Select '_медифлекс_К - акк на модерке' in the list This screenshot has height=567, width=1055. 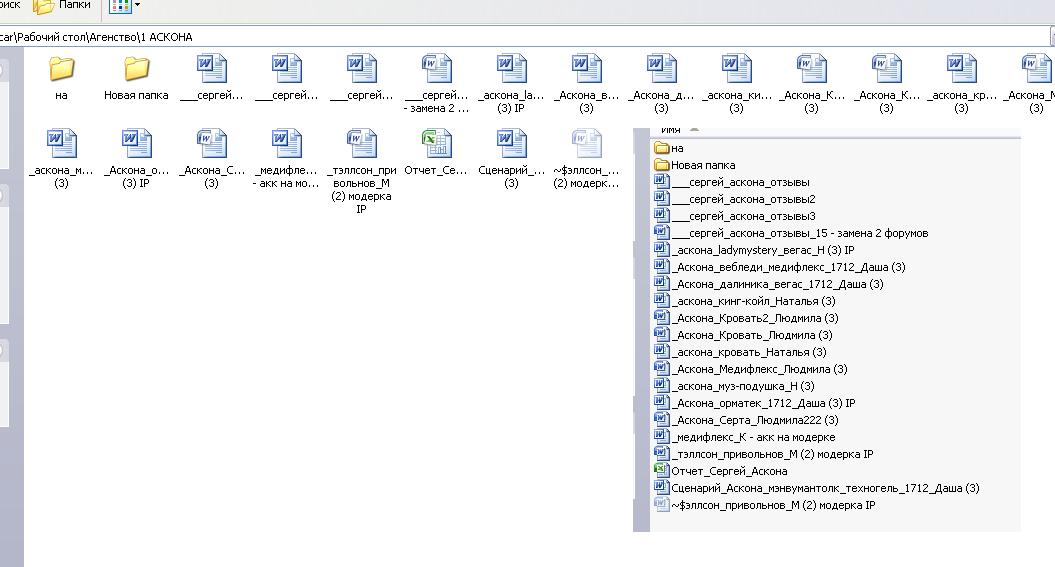pyautogui.click(x=745, y=437)
